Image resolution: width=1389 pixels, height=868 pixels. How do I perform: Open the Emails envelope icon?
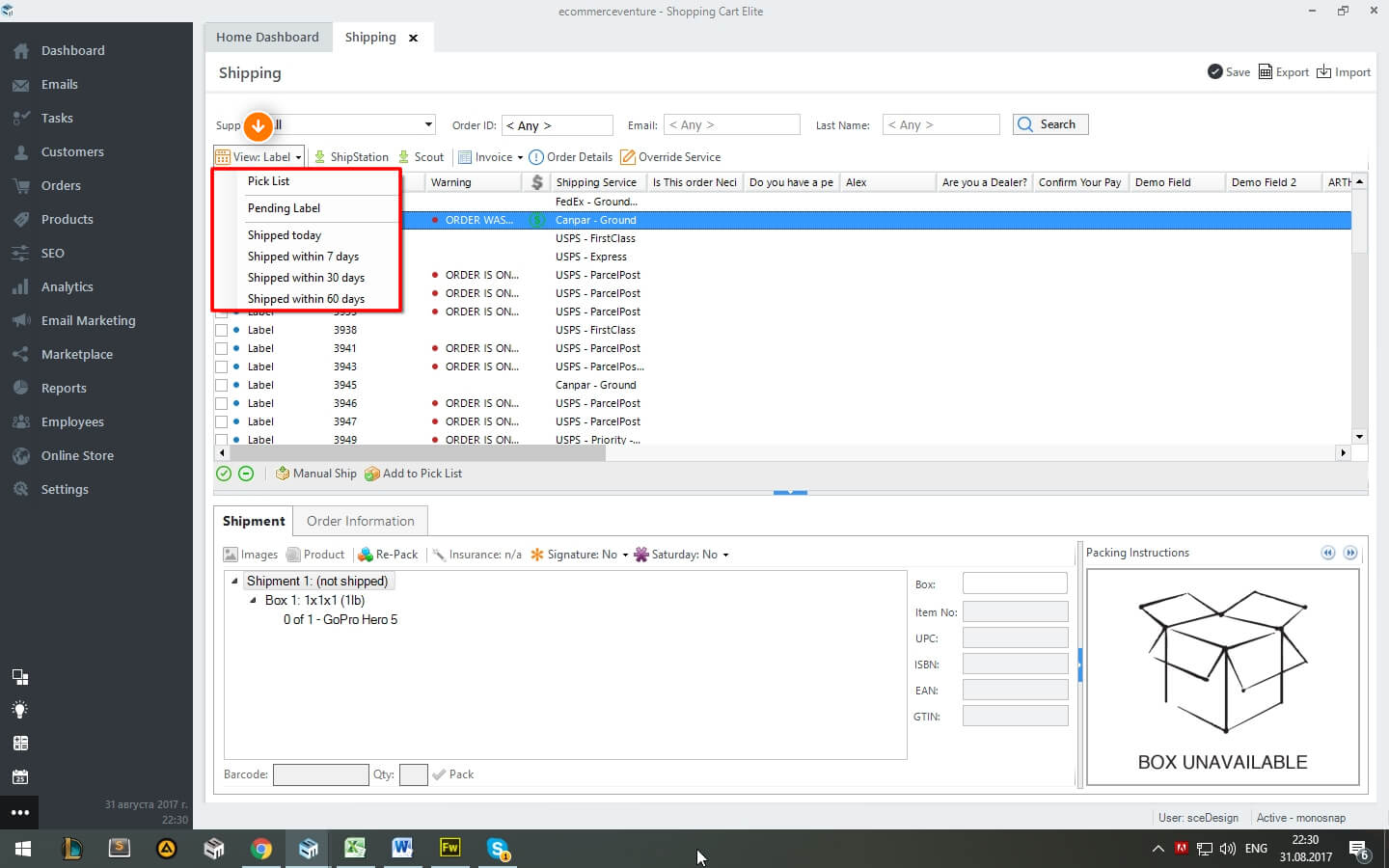[x=20, y=85]
